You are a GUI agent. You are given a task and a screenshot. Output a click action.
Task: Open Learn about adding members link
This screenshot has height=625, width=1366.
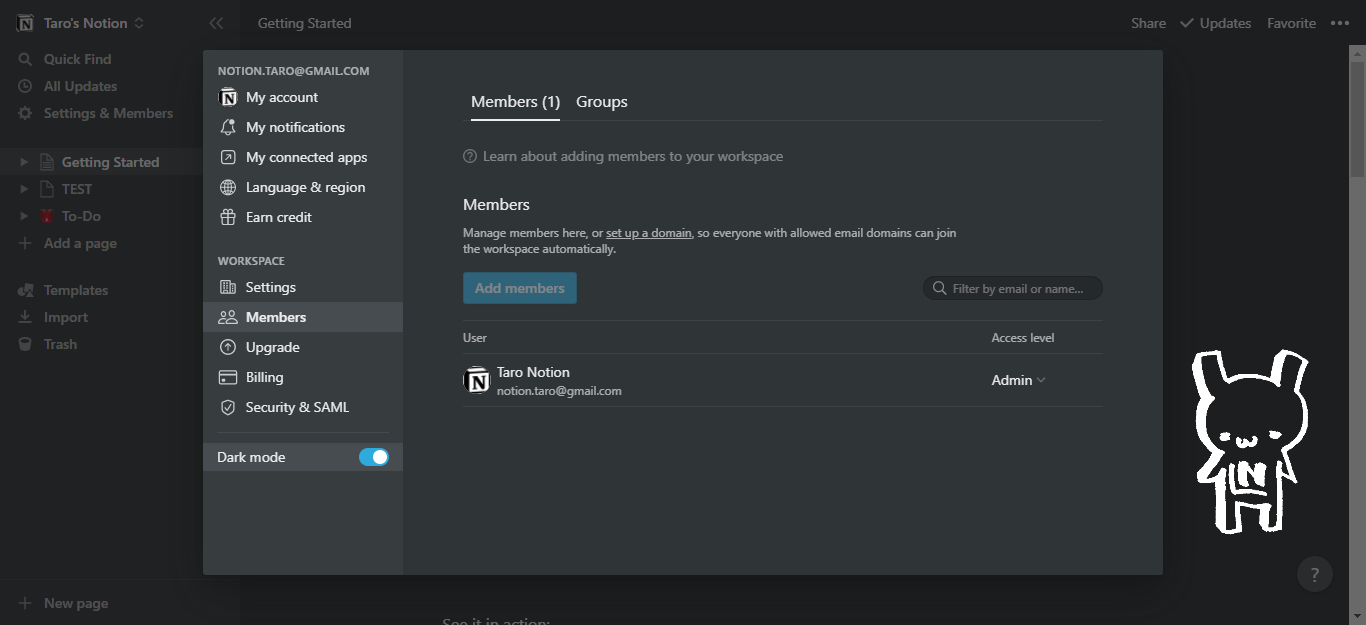633,156
